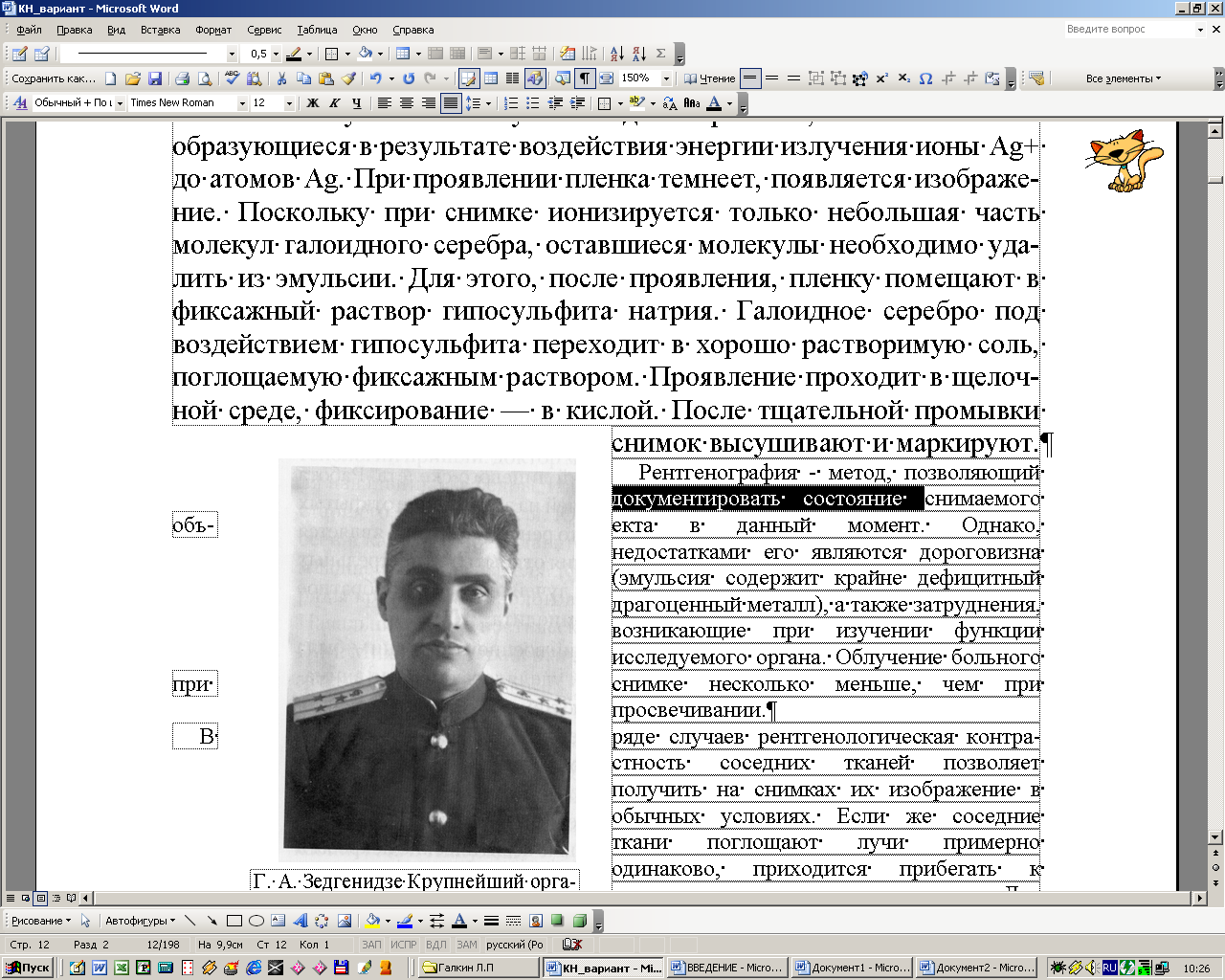Switch to the 'Галкин Л.П' taskbar window
Image resolution: width=1225 pixels, height=980 pixels.
[x=477, y=968]
